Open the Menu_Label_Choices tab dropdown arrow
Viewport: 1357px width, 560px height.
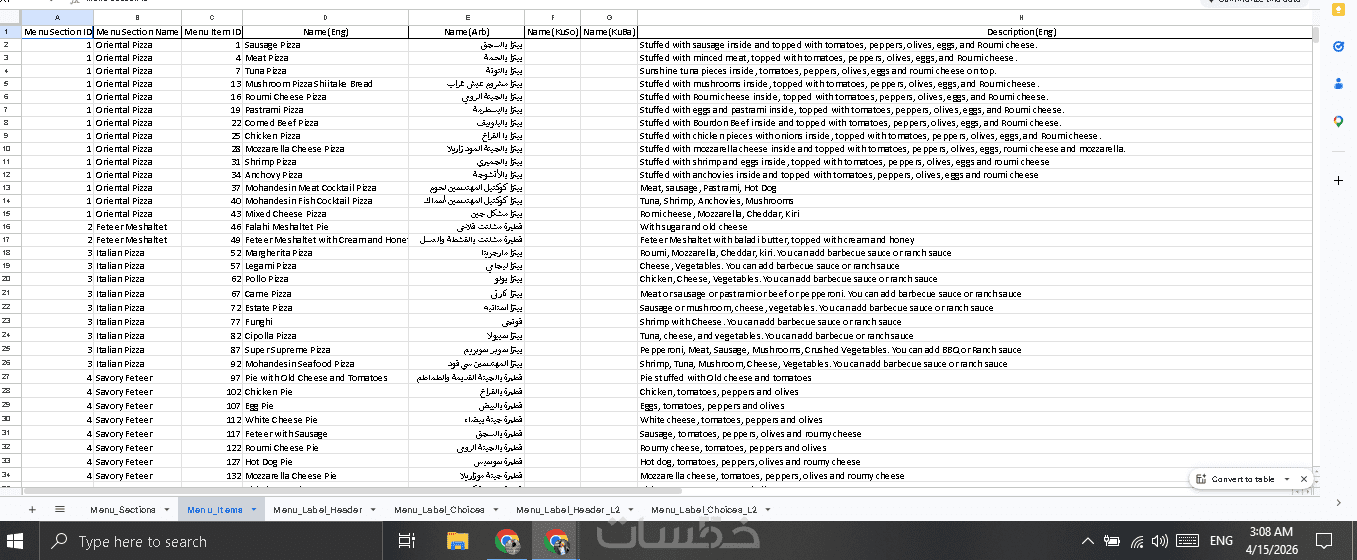496,510
